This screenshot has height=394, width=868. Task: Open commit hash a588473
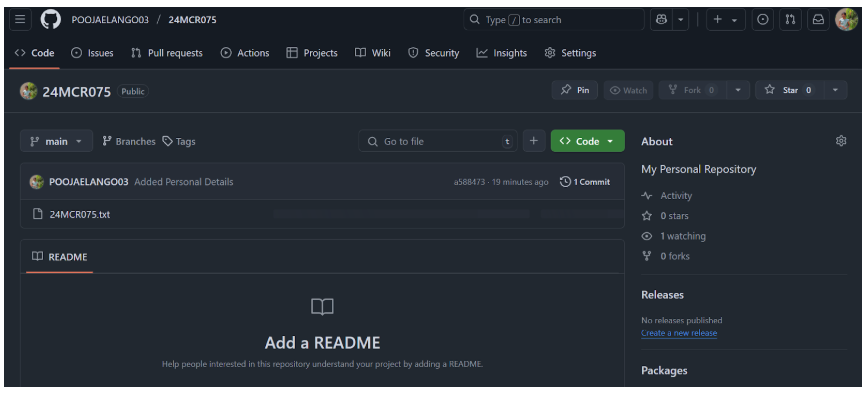click(x=469, y=182)
